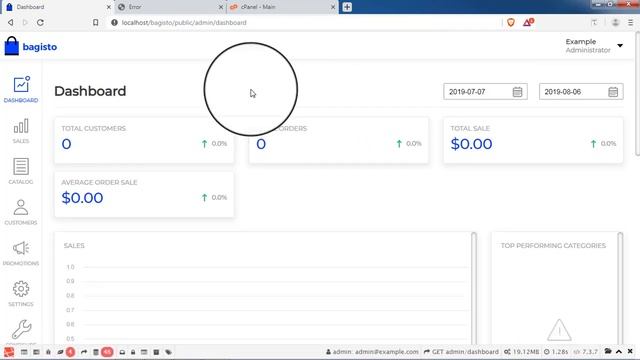Click the Sales chart scrollbar
The height and width of the screenshot is (360, 640).
pyautogui.click(x=473, y=288)
